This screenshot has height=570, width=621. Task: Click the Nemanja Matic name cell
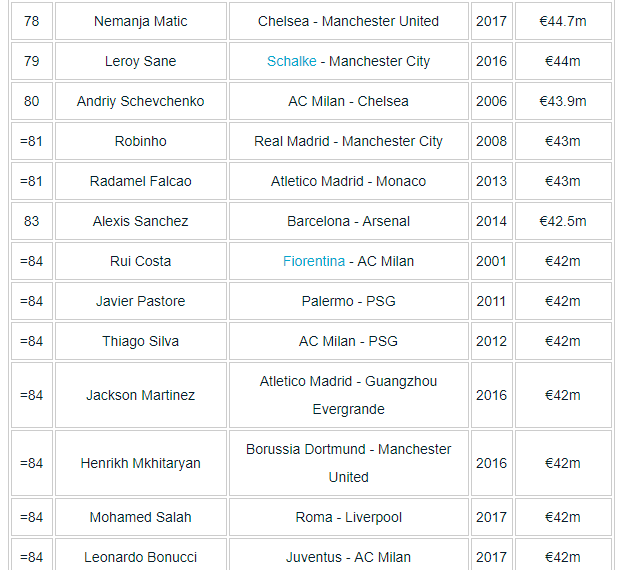point(140,21)
